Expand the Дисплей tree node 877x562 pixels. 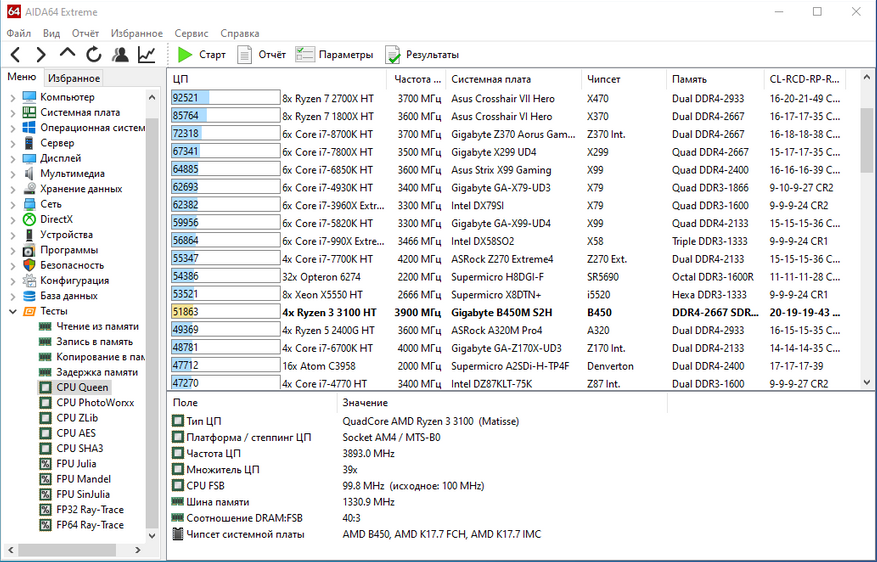pos(12,158)
